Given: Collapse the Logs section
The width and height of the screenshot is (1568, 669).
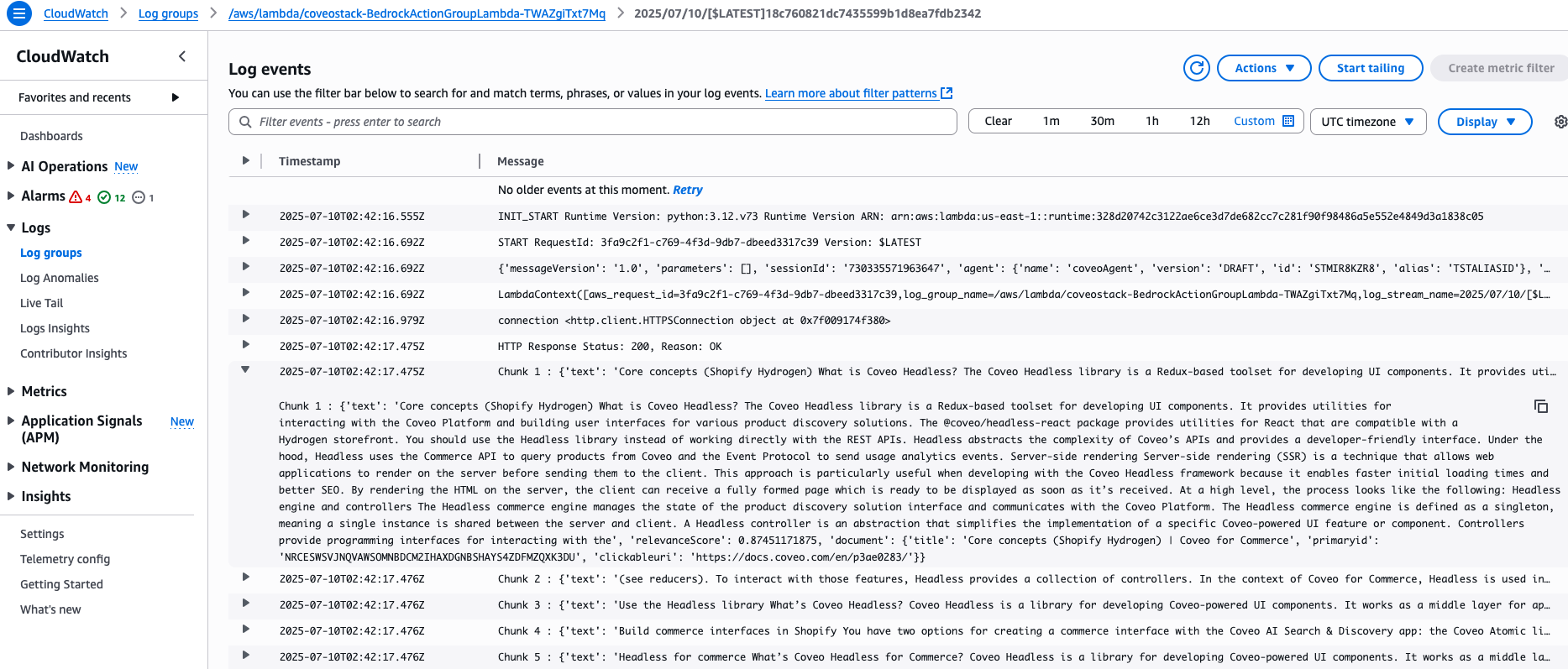Looking at the screenshot, I should click(11, 227).
